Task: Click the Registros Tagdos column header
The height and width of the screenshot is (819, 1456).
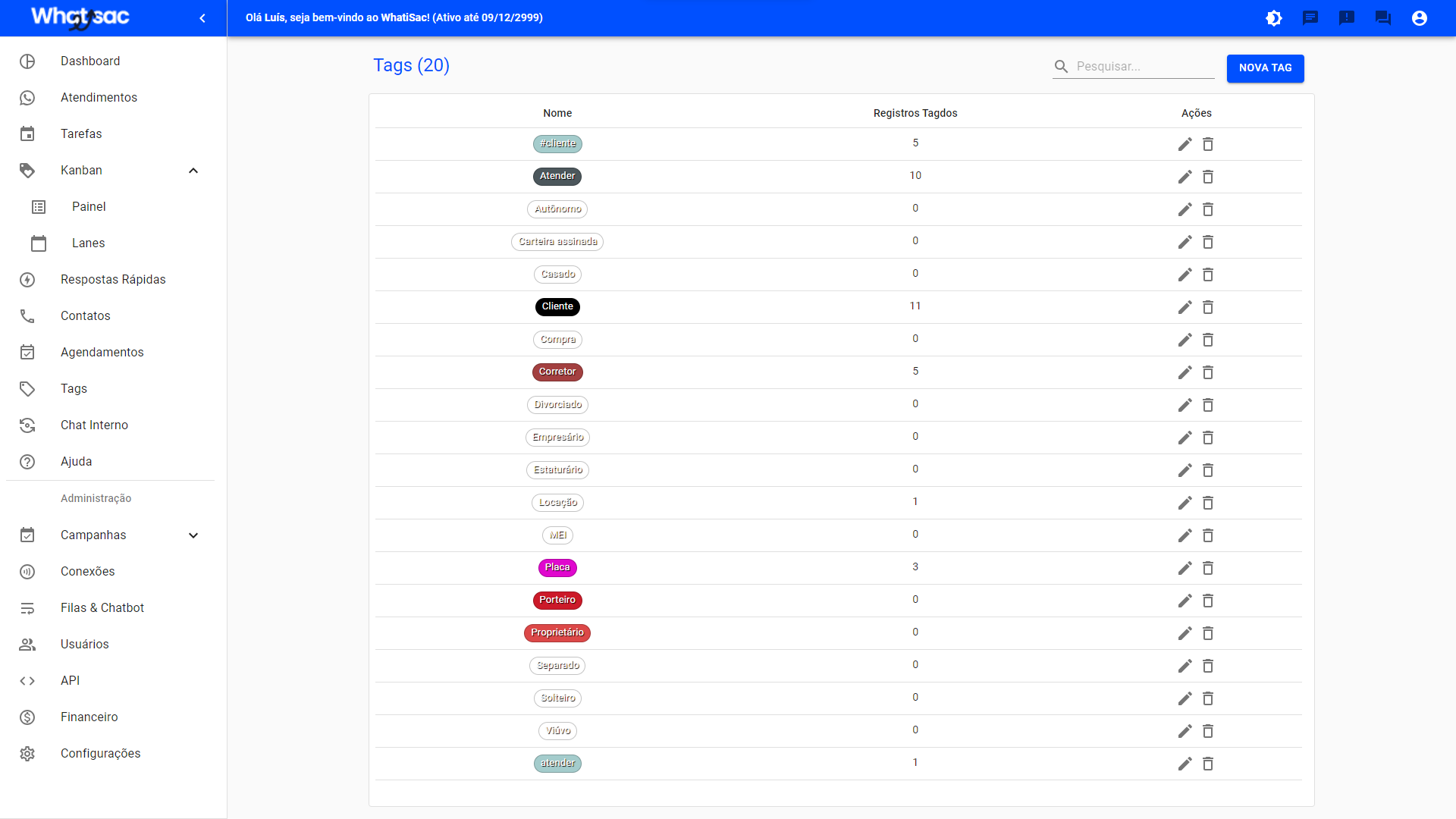Action: click(x=915, y=113)
